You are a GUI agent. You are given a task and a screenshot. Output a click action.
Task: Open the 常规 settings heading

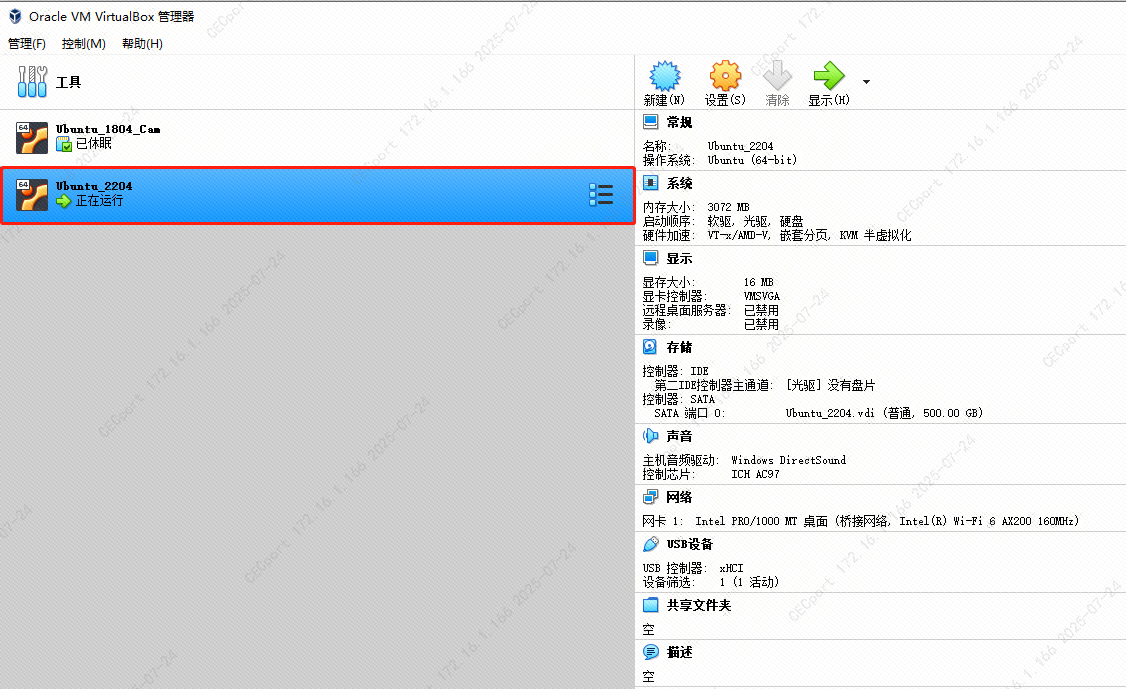pyautogui.click(x=679, y=122)
